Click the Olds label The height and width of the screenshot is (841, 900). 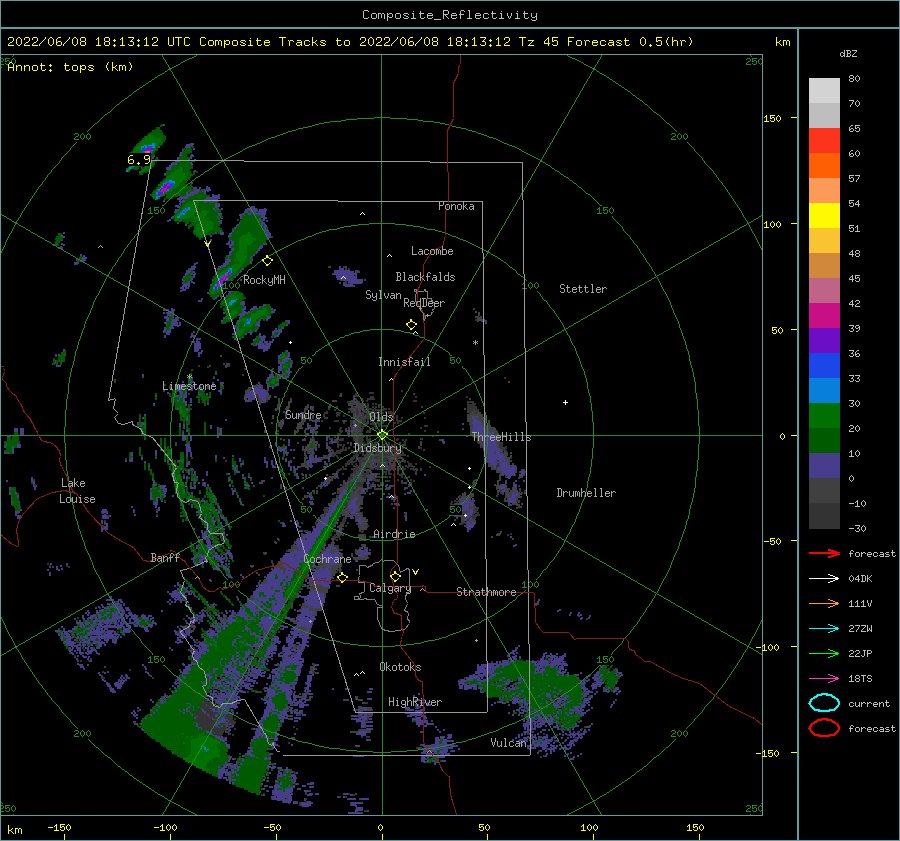click(x=381, y=417)
